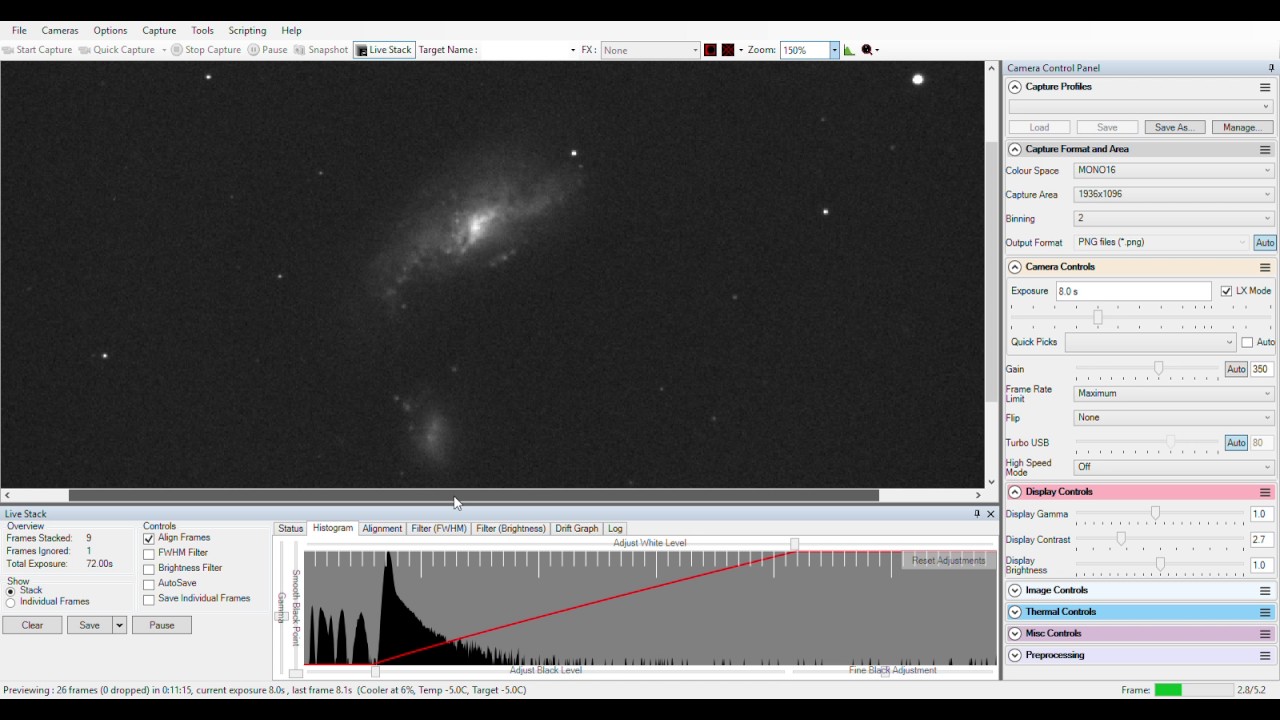This screenshot has width=1280, height=720.
Task: Open the File menu
Action: coord(19,31)
